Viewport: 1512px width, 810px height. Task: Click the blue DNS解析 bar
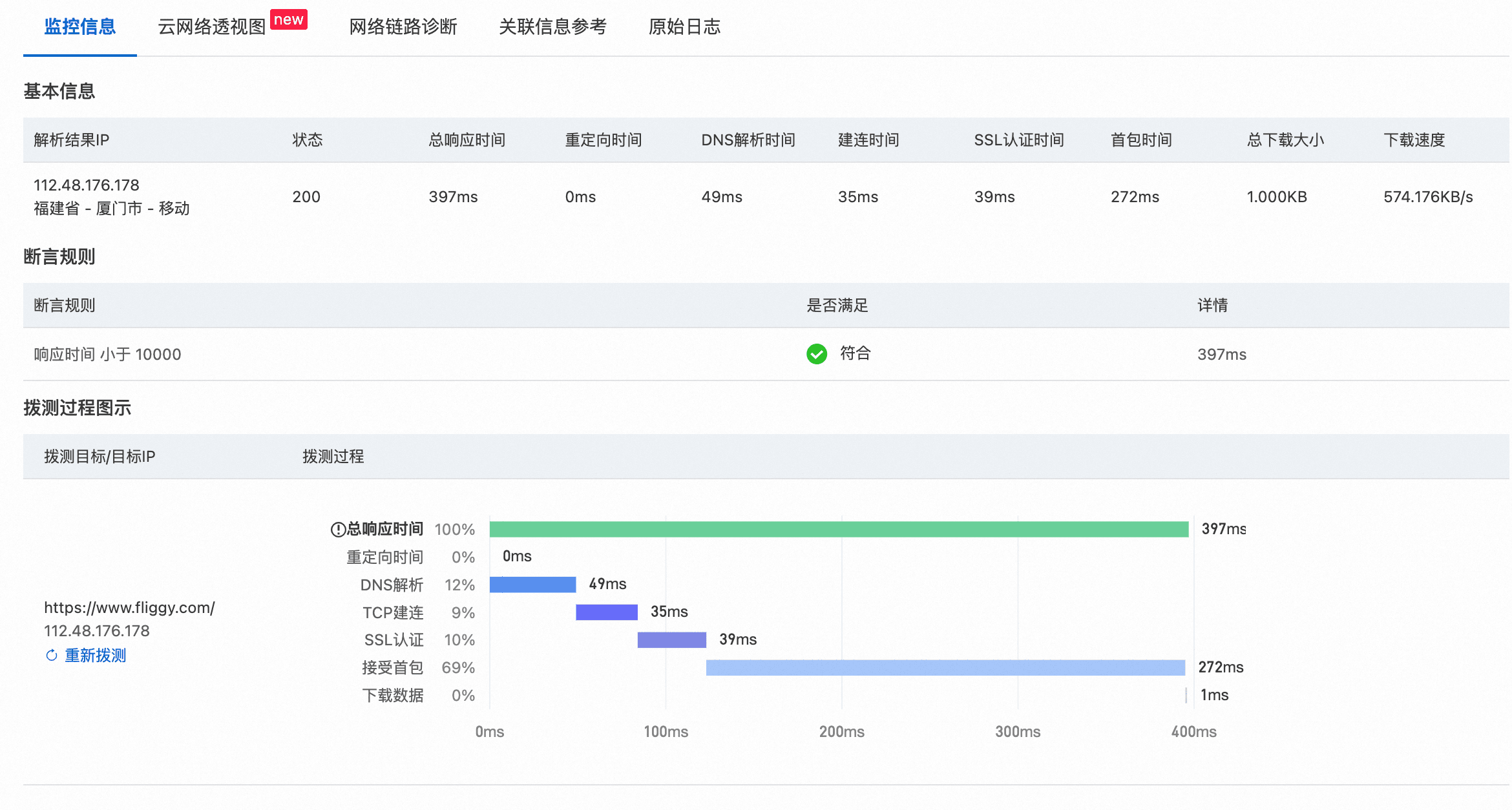[x=532, y=585]
